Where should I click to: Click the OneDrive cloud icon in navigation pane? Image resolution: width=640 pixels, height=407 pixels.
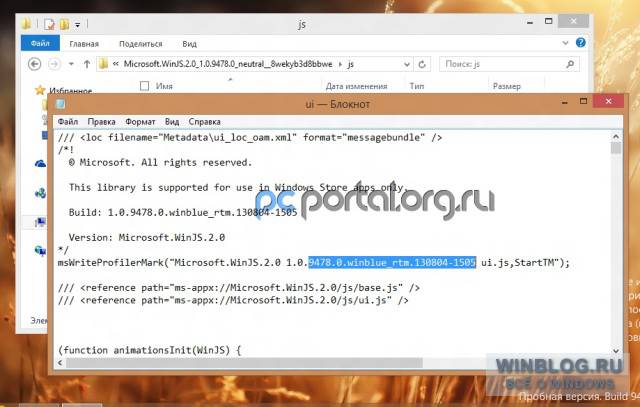pos(40,164)
